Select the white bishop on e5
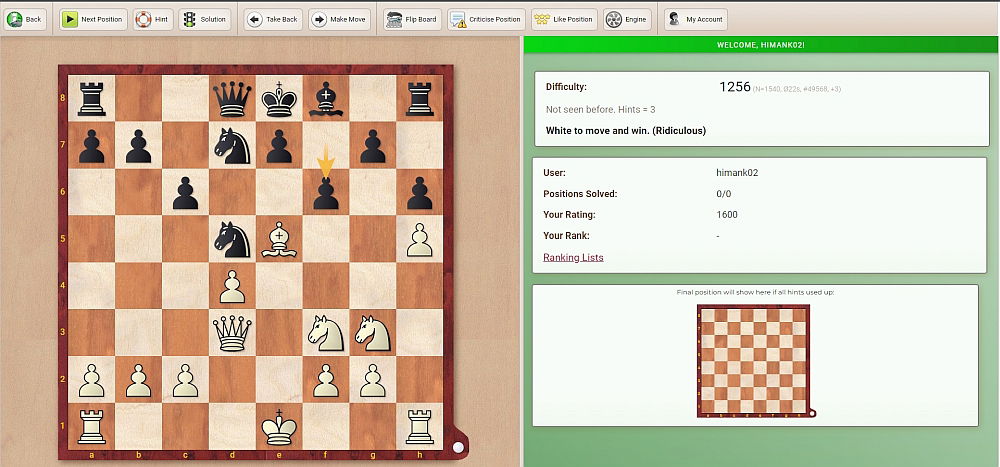The width and height of the screenshot is (1000, 467). tap(280, 240)
